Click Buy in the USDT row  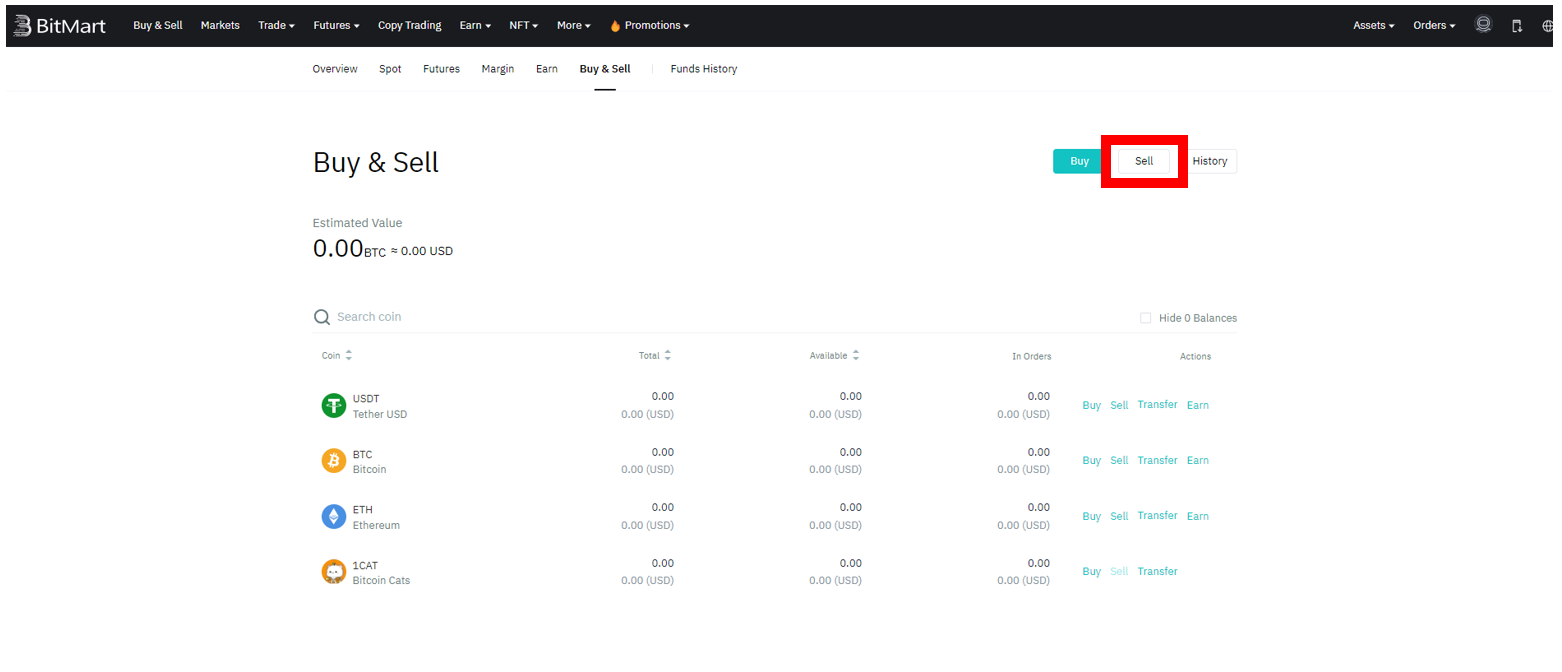coord(1091,405)
